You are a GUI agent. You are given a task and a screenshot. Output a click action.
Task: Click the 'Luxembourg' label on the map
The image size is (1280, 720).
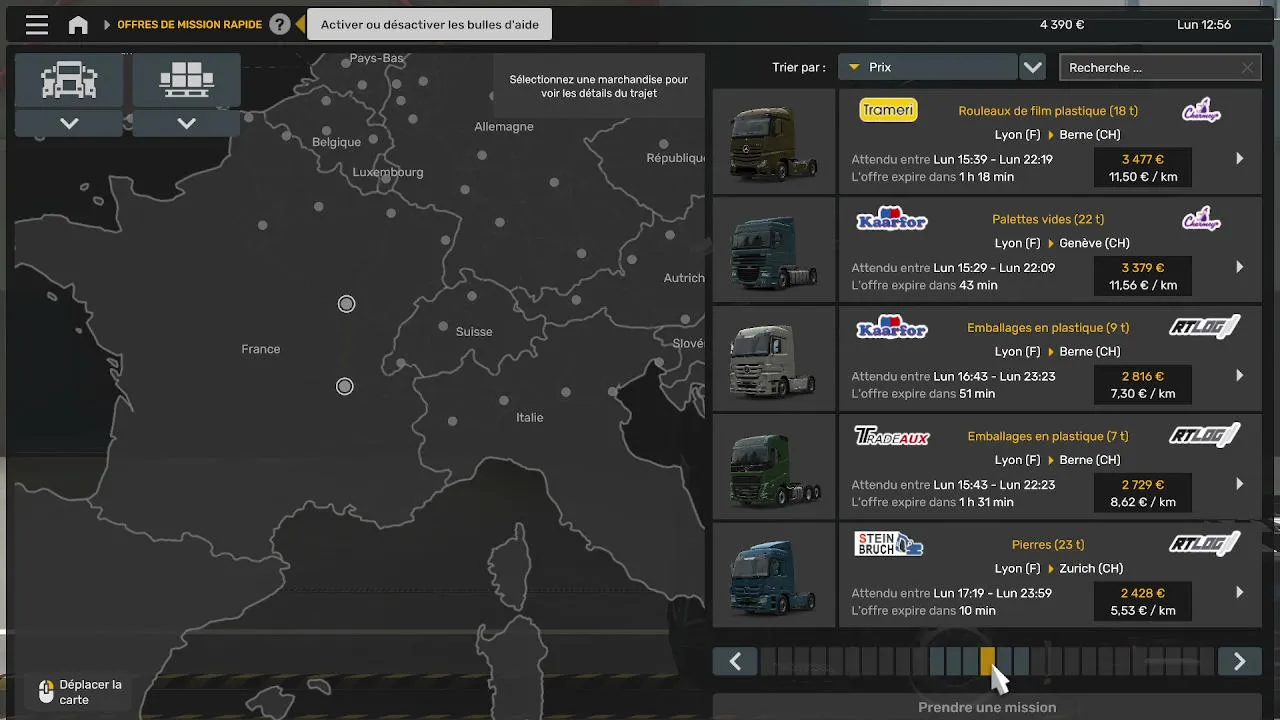388,172
